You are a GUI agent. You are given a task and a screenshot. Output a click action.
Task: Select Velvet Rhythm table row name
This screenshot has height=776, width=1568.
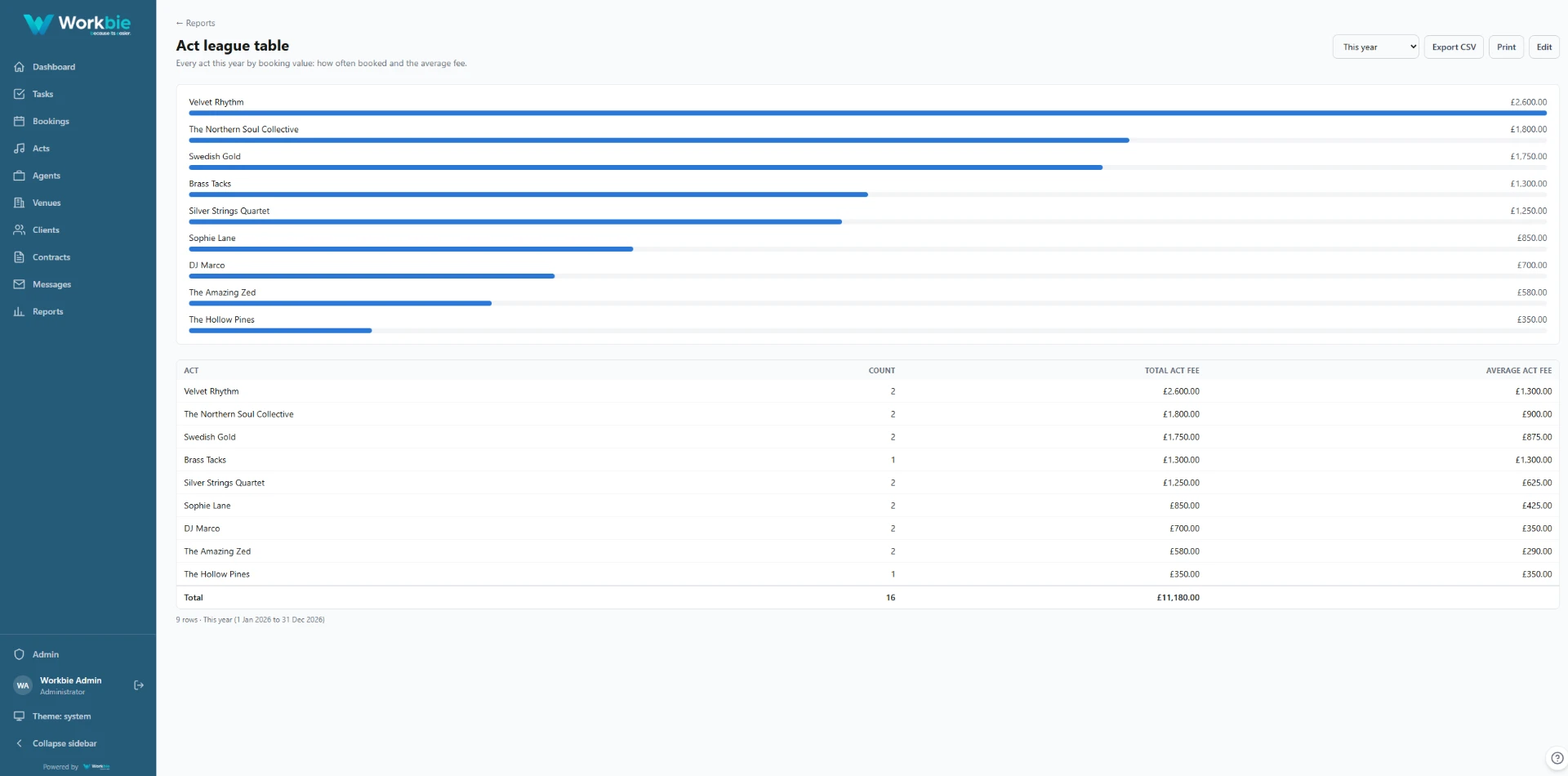click(x=212, y=391)
